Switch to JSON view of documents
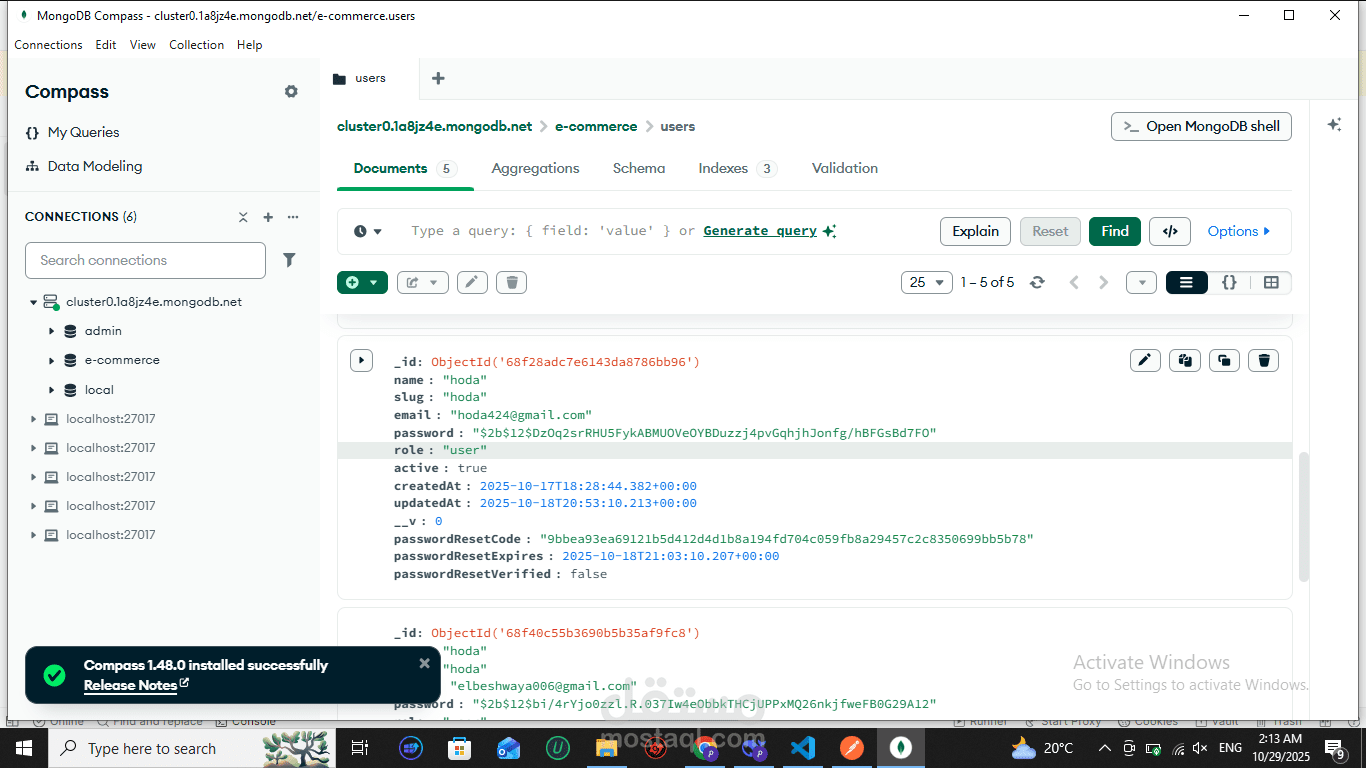This screenshot has width=1366, height=768. [1229, 283]
